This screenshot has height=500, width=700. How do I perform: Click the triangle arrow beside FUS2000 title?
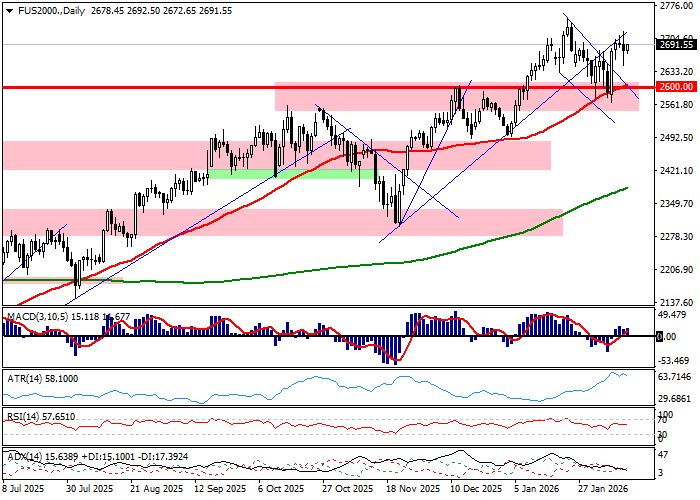7,9
